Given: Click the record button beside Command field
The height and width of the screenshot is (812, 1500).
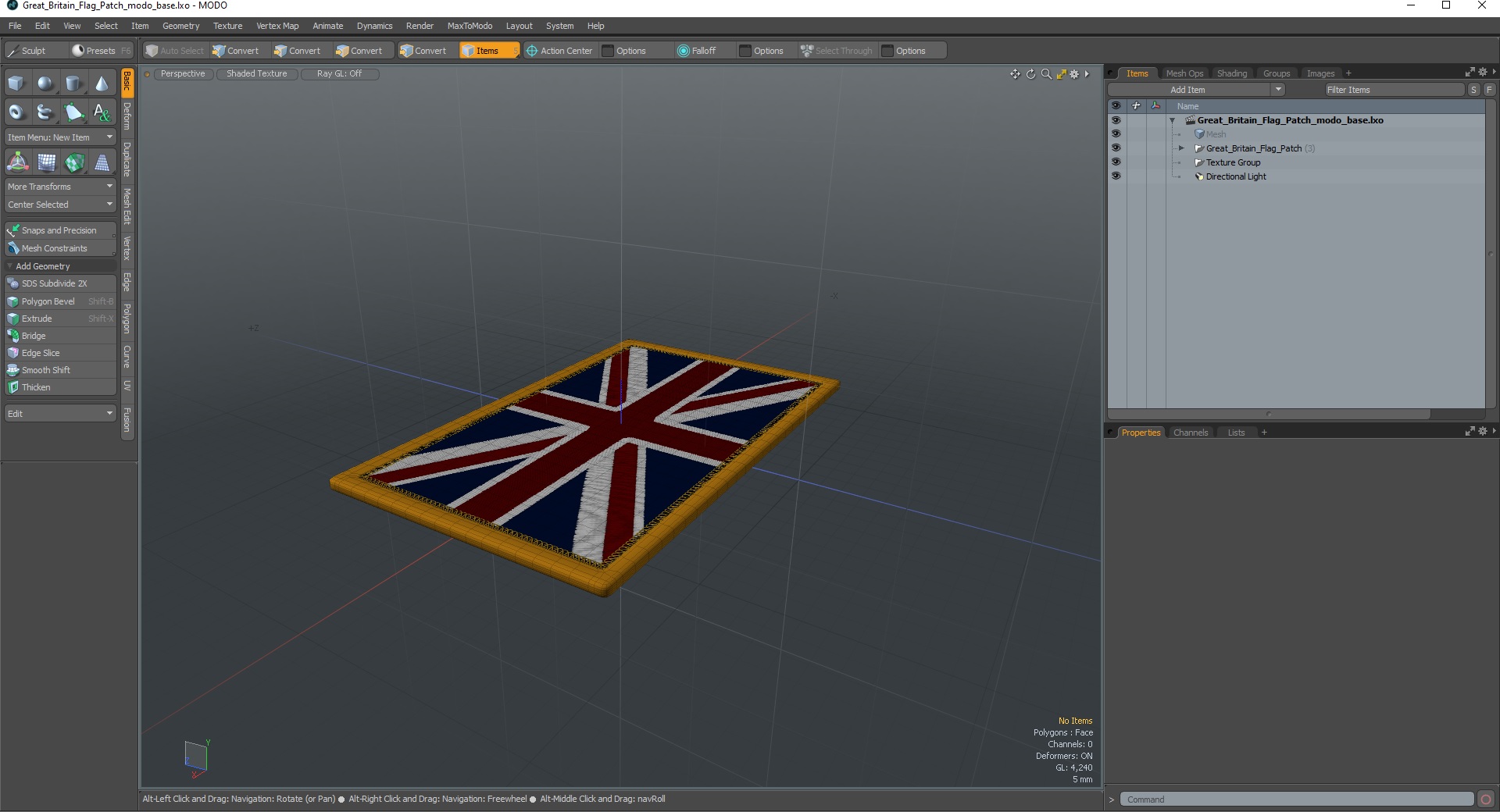Looking at the screenshot, I should pos(1486,799).
